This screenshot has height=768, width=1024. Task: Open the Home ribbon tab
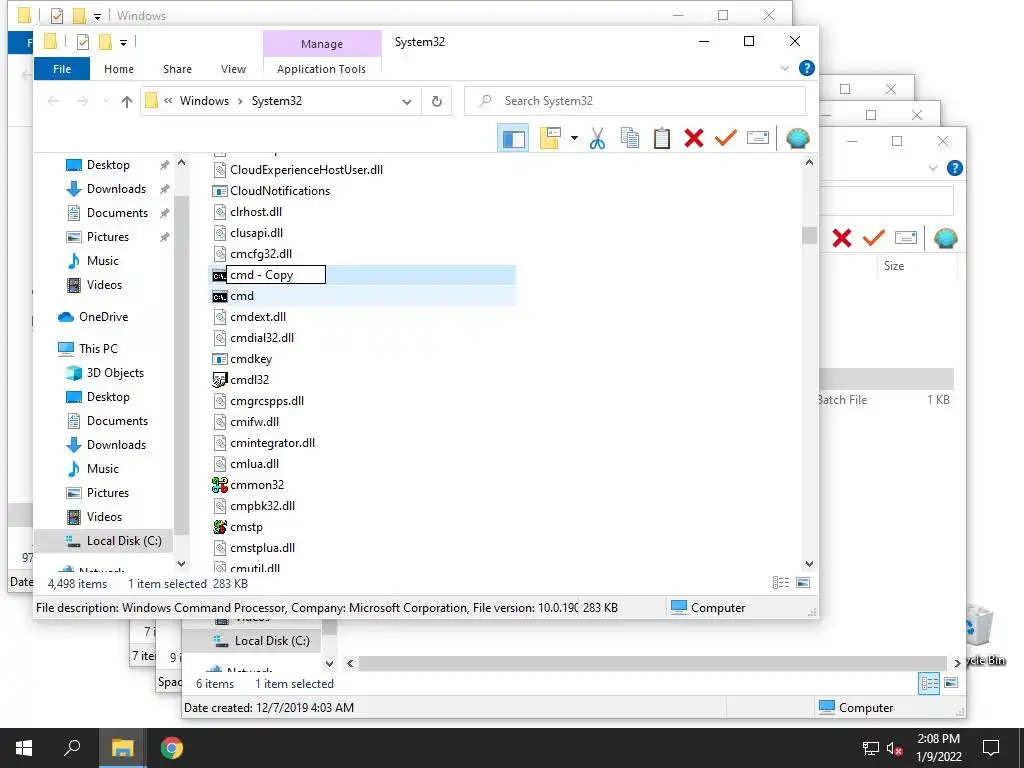tap(119, 69)
